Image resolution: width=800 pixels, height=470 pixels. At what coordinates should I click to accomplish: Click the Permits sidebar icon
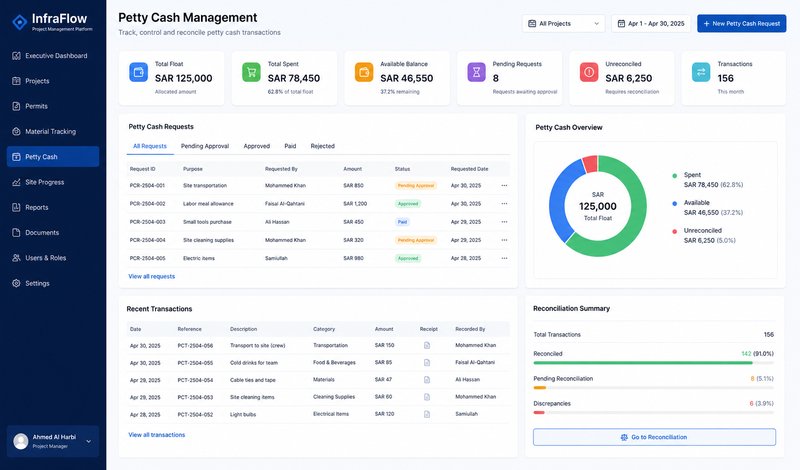pyautogui.click(x=16, y=106)
